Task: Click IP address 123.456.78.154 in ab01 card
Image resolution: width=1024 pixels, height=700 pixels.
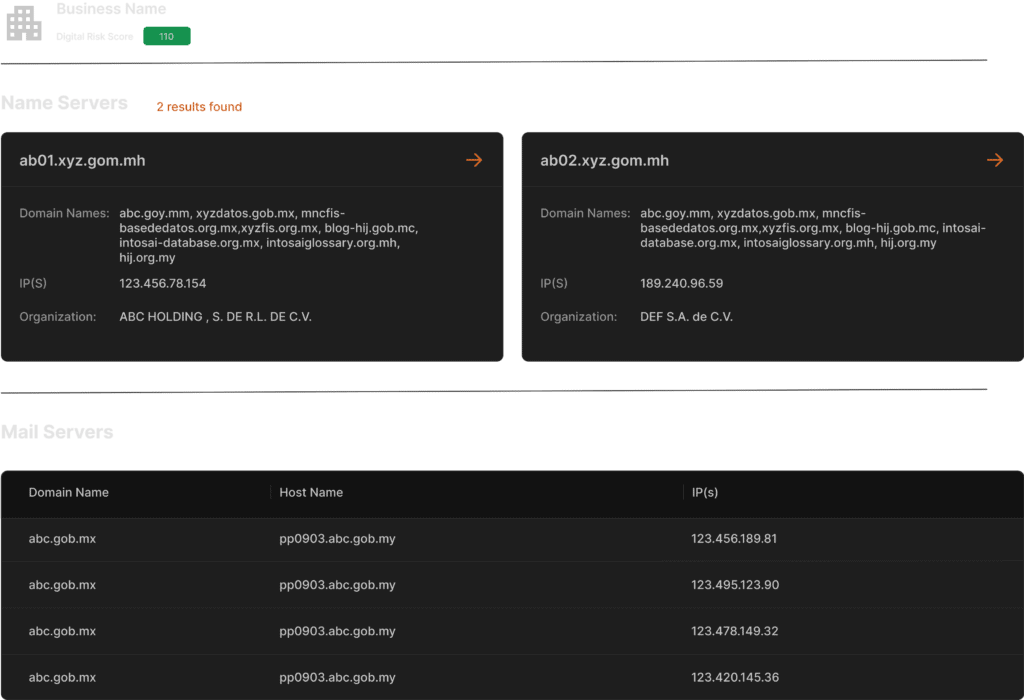Action: pyautogui.click(x=162, y=284)
